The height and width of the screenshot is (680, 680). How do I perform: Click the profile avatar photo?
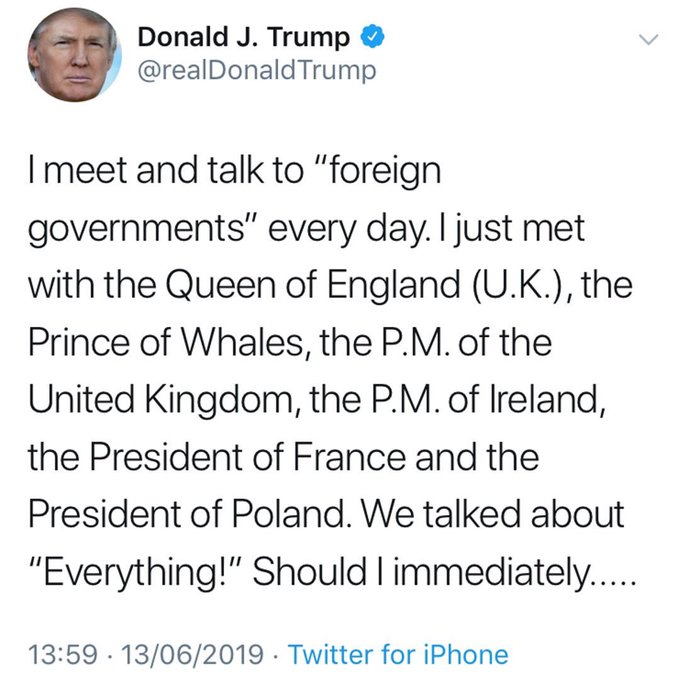70,59
